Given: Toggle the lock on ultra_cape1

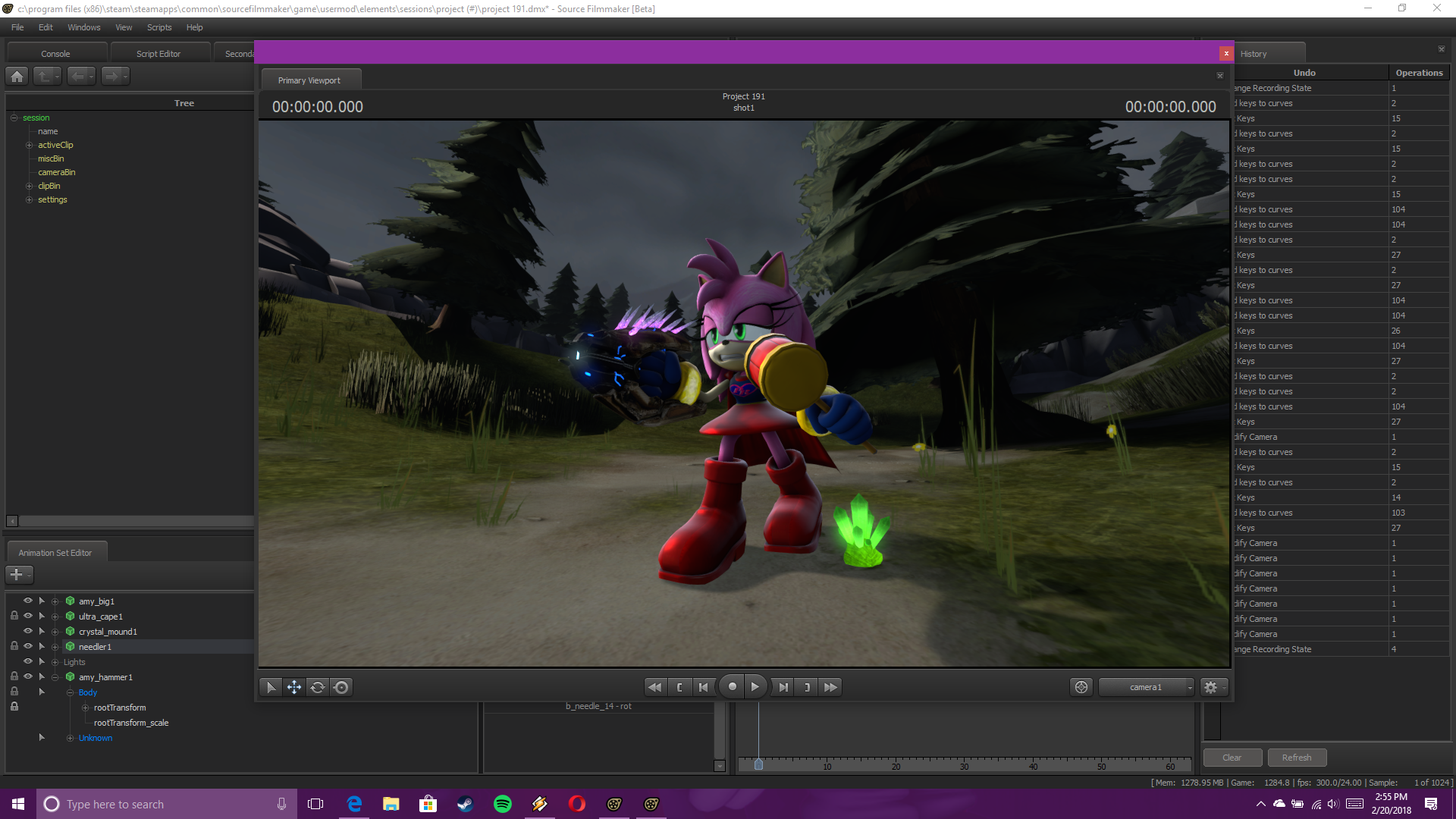Looking at the screenshot, I should coord(14,616).
